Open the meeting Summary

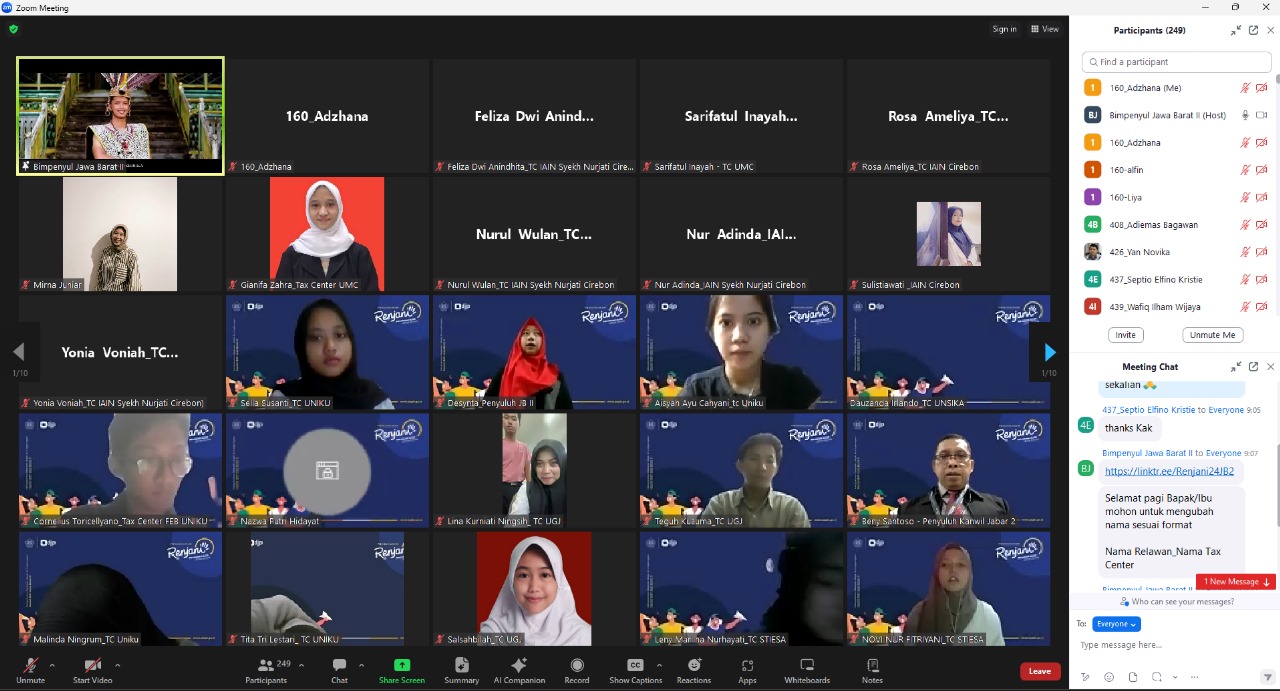coord(461,670)
